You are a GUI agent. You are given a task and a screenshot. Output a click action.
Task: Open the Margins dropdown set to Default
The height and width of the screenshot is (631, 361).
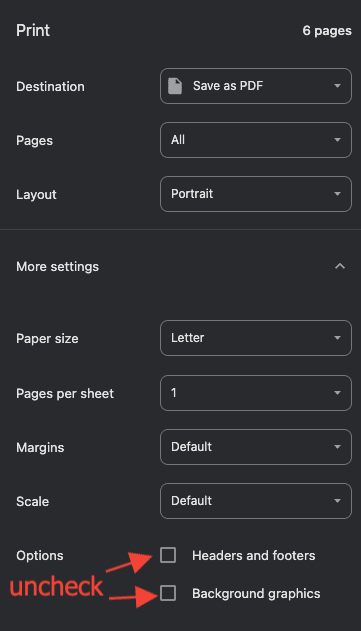256,447
